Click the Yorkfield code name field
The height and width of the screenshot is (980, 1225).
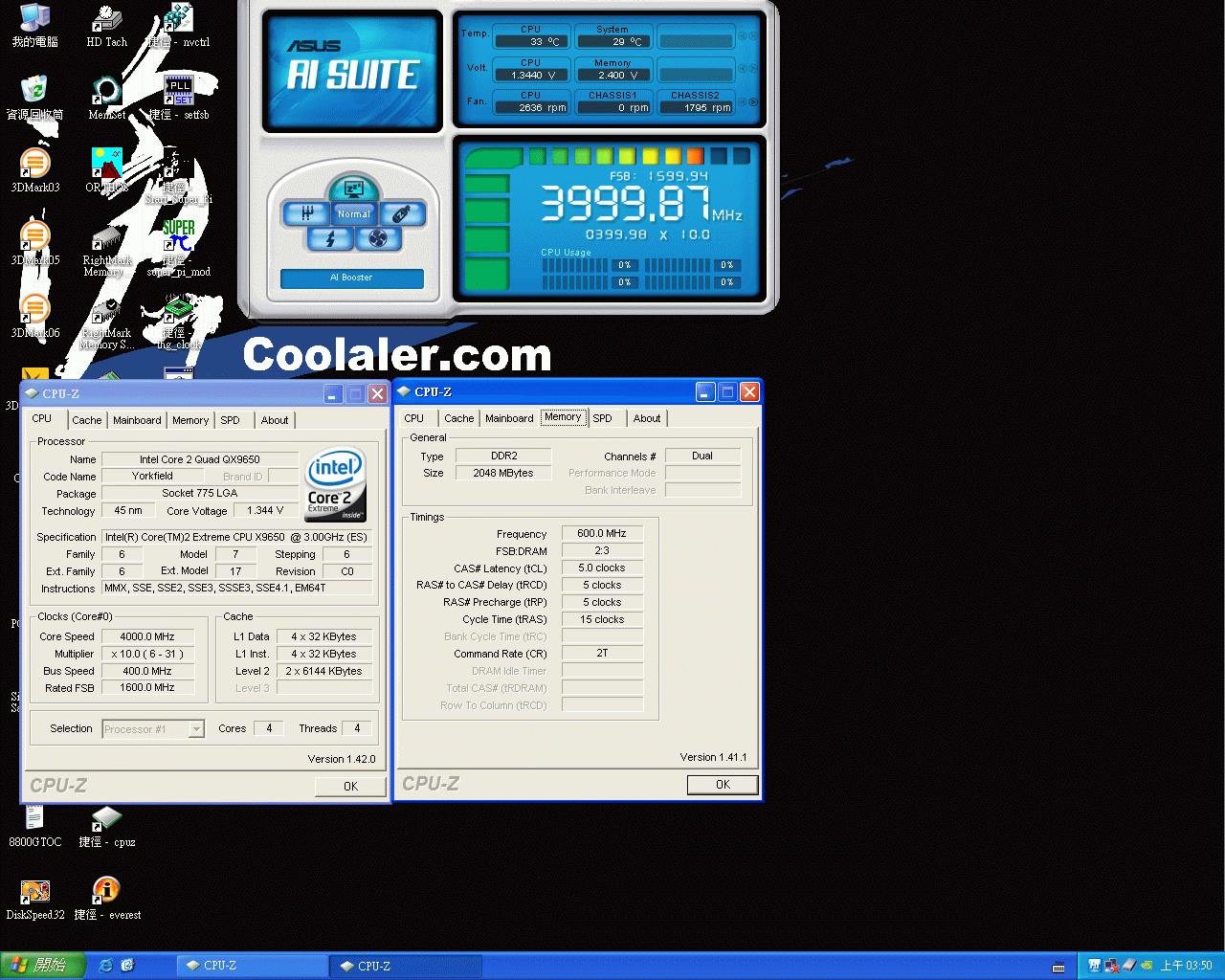(x=152, y=476)
